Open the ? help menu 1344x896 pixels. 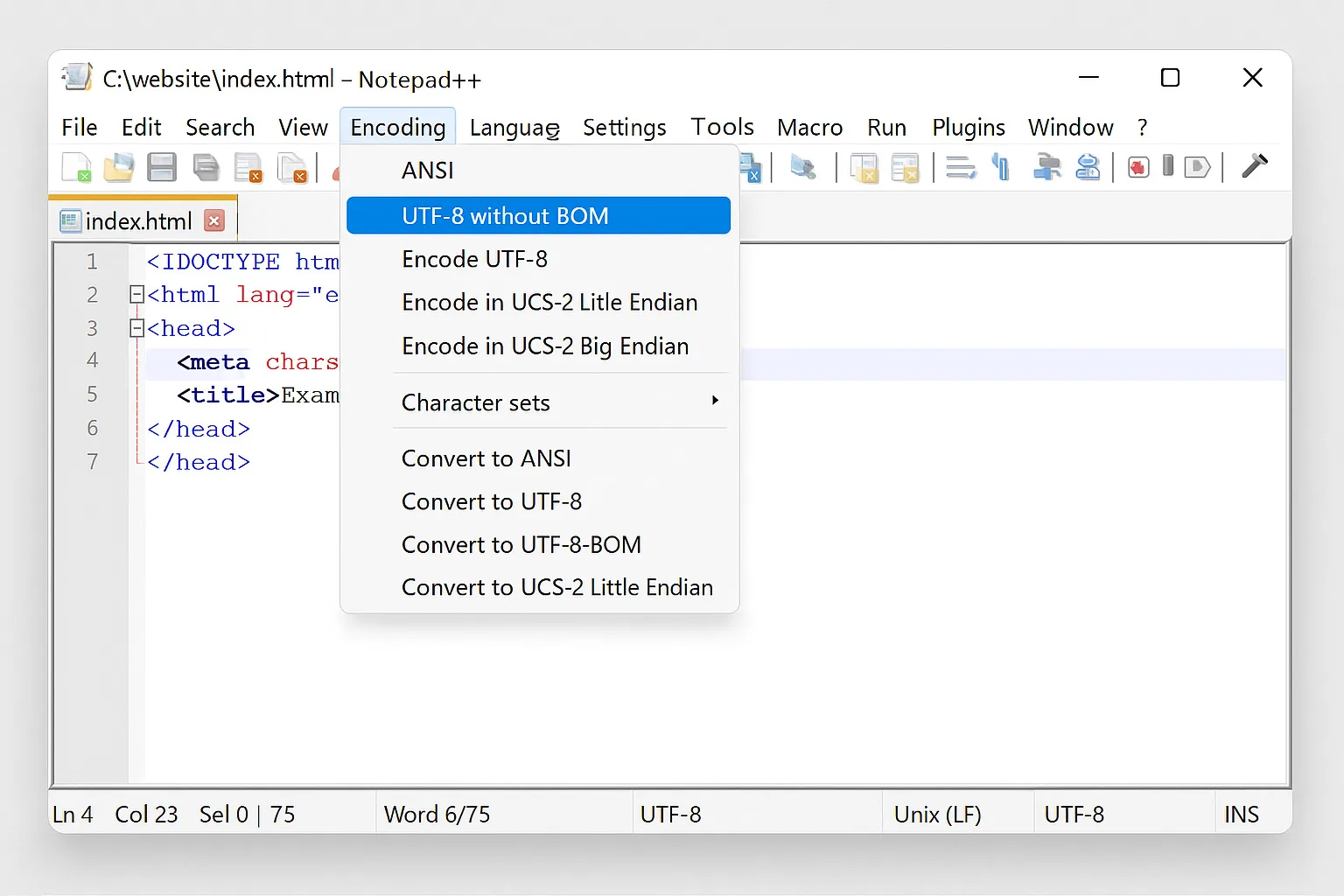[1142, 128]
